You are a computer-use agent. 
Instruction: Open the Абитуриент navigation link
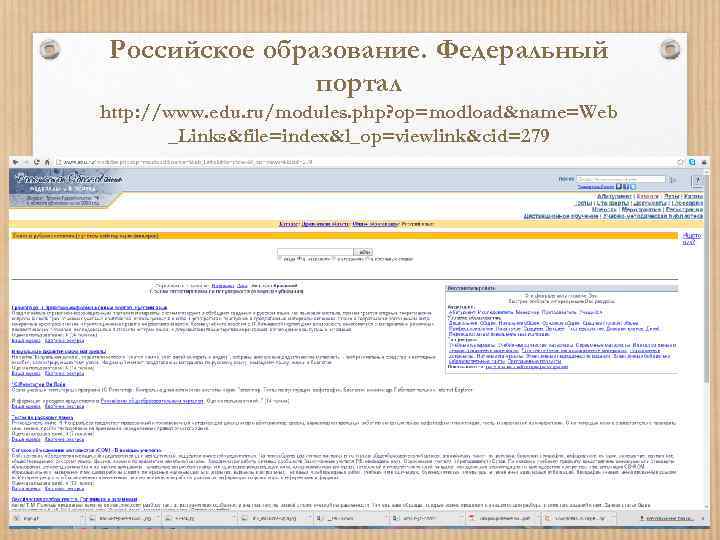coord(614,197)
